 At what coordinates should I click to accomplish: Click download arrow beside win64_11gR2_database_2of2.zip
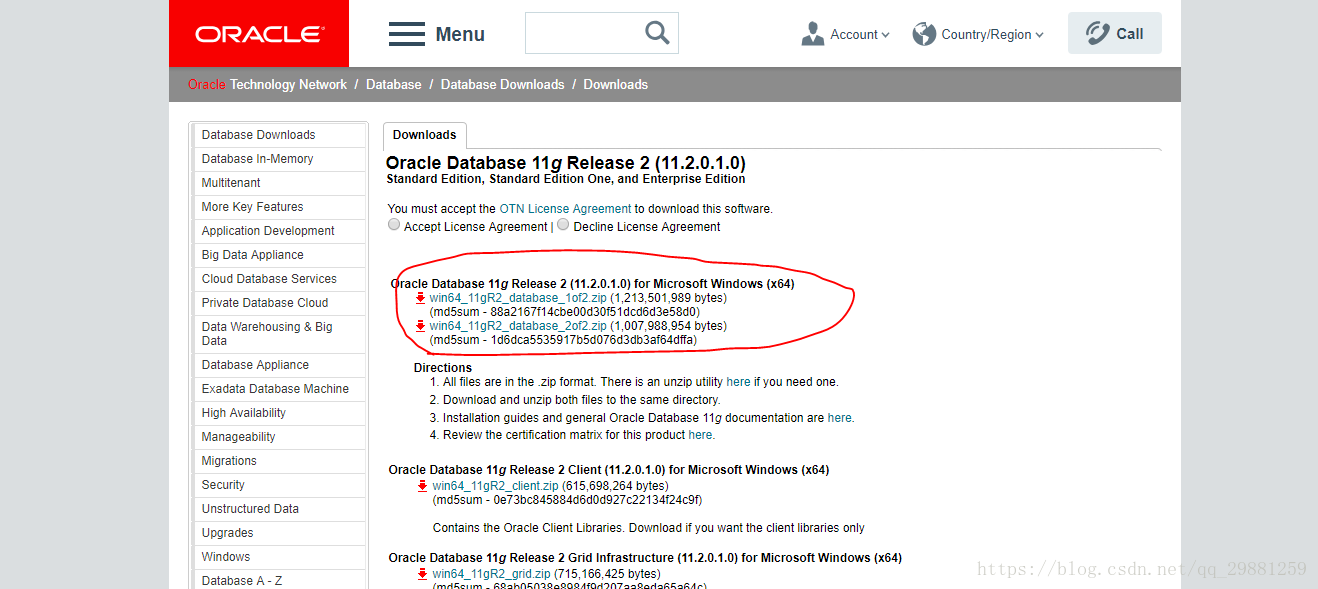point(421,326)
